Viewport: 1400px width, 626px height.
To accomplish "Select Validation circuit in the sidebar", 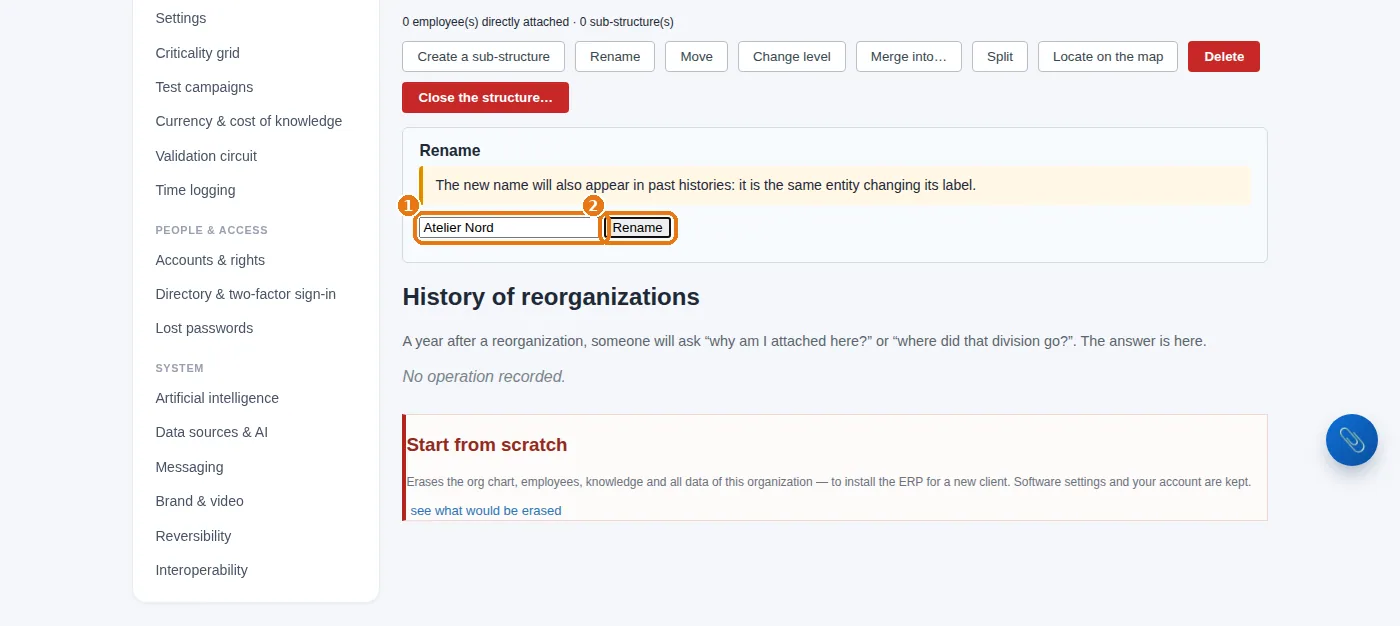I will pyautogui.click(x=206, y=156).
